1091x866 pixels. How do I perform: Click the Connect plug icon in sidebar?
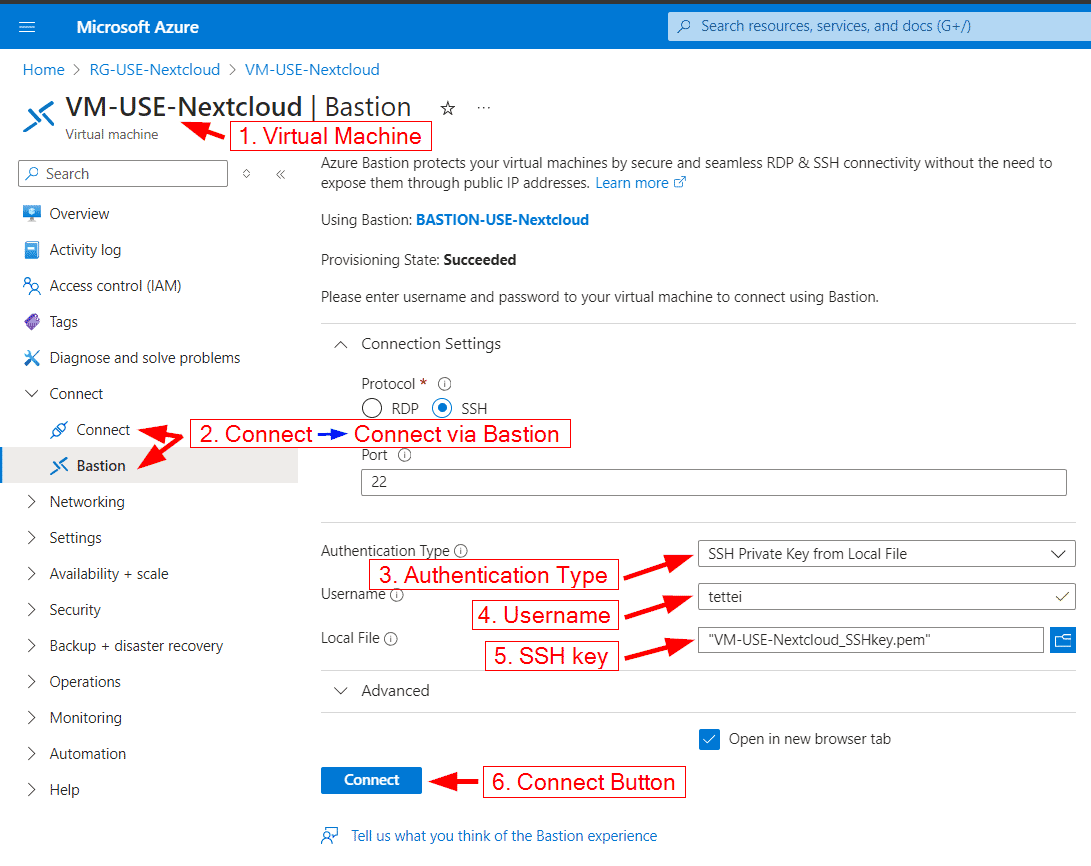coord(59,430)
